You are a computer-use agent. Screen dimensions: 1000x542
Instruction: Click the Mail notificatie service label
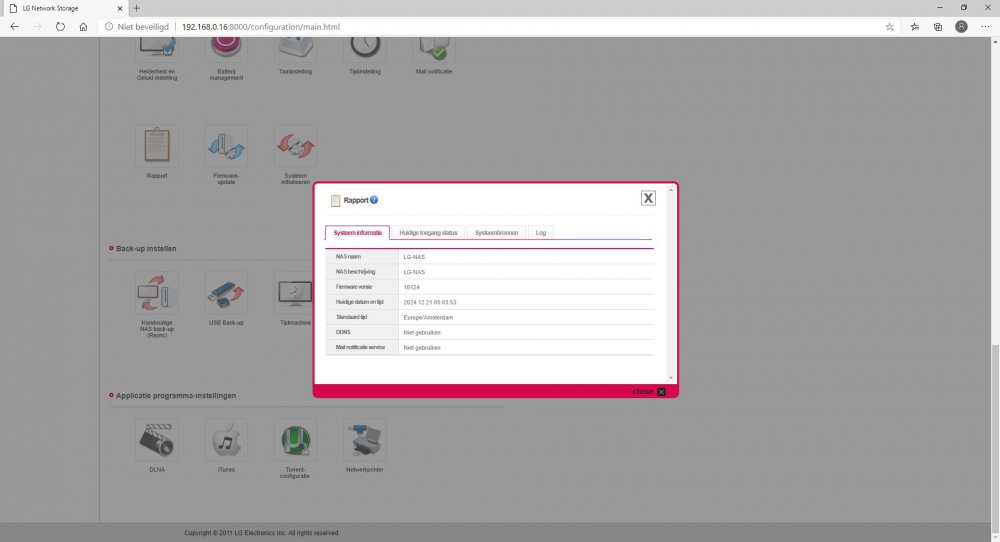click(x=360, y=348)
